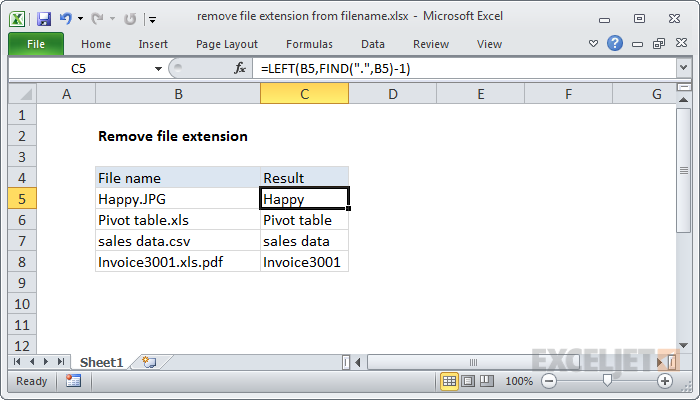Screen dimensions: 700x400
Task: Switch to Page Layout view icon
Action: 468,381
